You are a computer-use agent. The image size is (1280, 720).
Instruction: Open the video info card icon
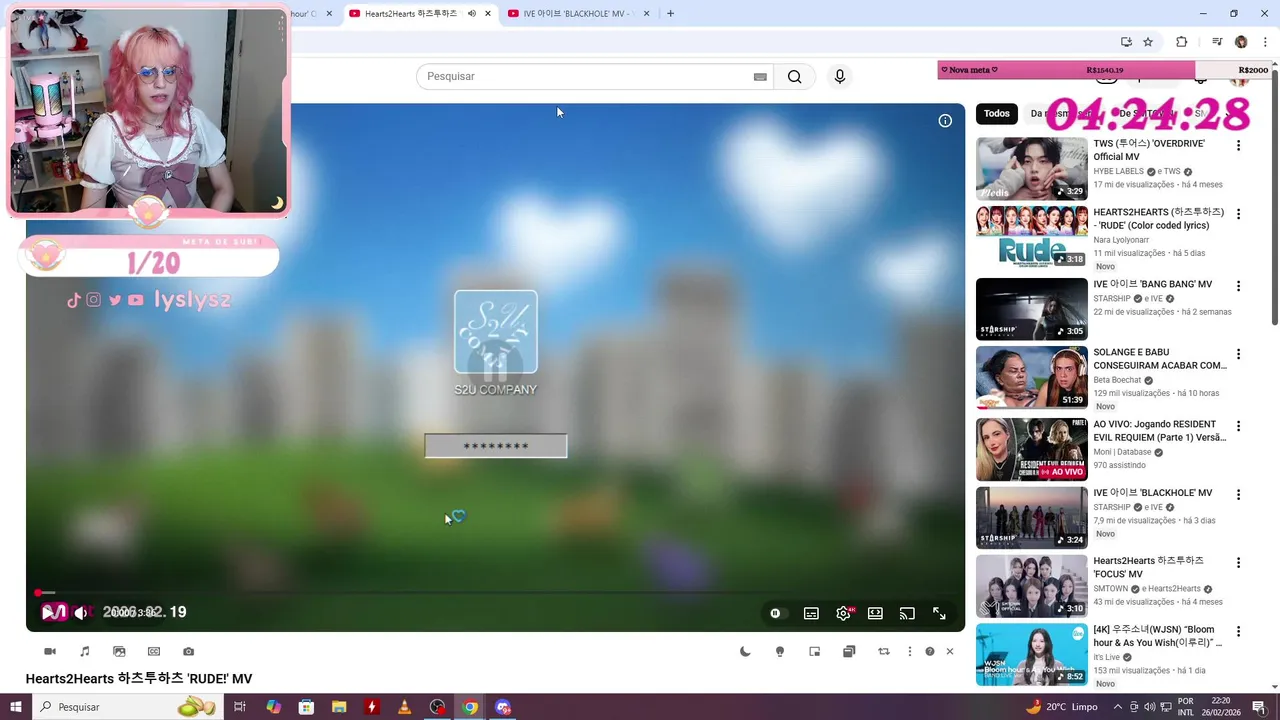coord(945,121)
